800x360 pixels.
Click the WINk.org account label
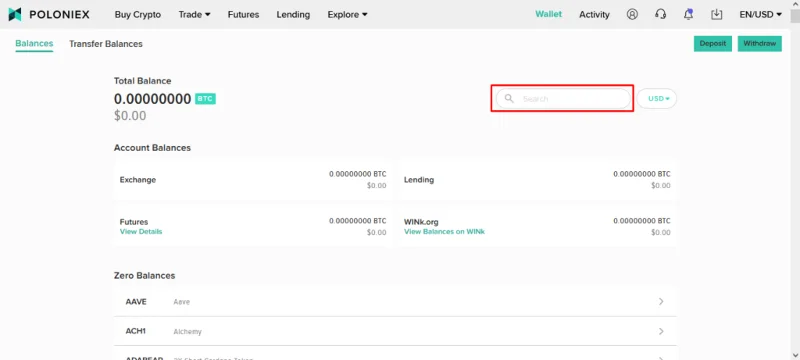[x=421, y=222]
